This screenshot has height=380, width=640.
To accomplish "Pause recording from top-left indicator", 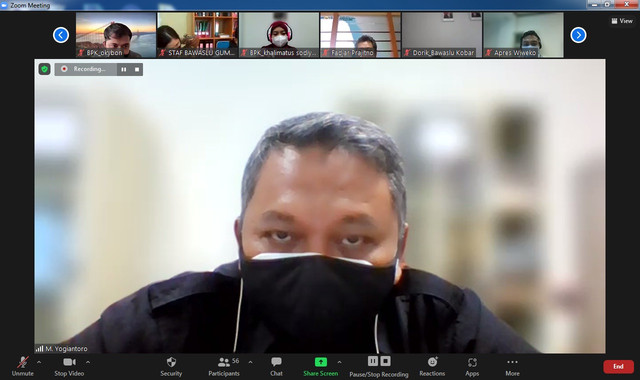I will pos(124,69).
